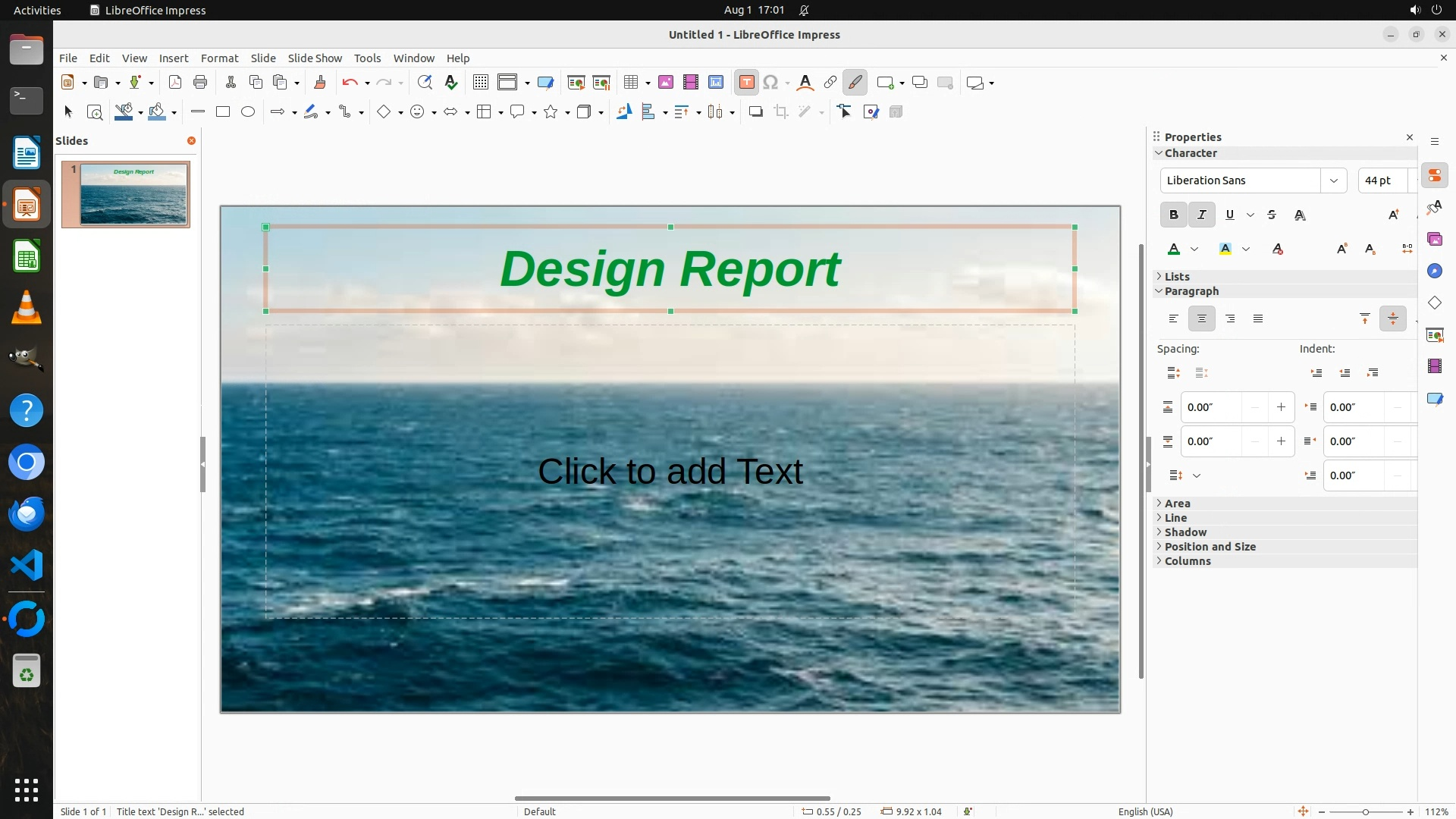Open the Slide Show menu
Image resolution: width=1456 pixels, height=819 pixels.
[x=315, y=58]
